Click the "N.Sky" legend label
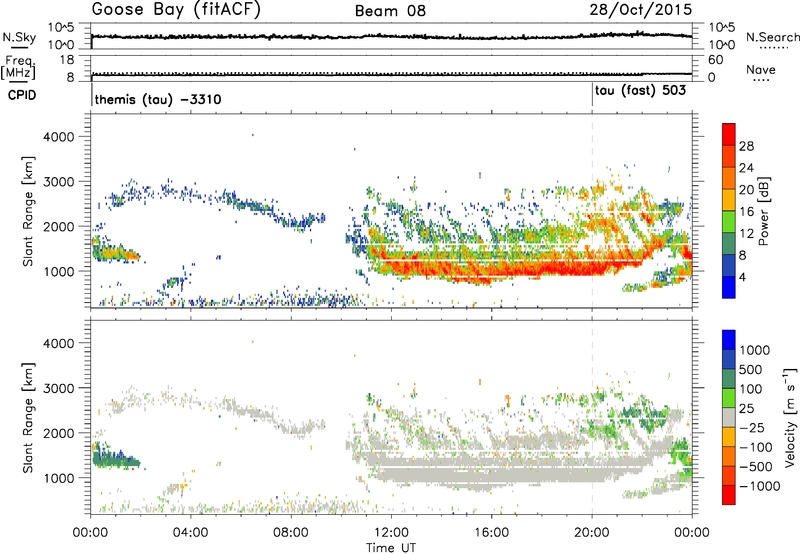800x554 pixels. (x=19, y=37)
